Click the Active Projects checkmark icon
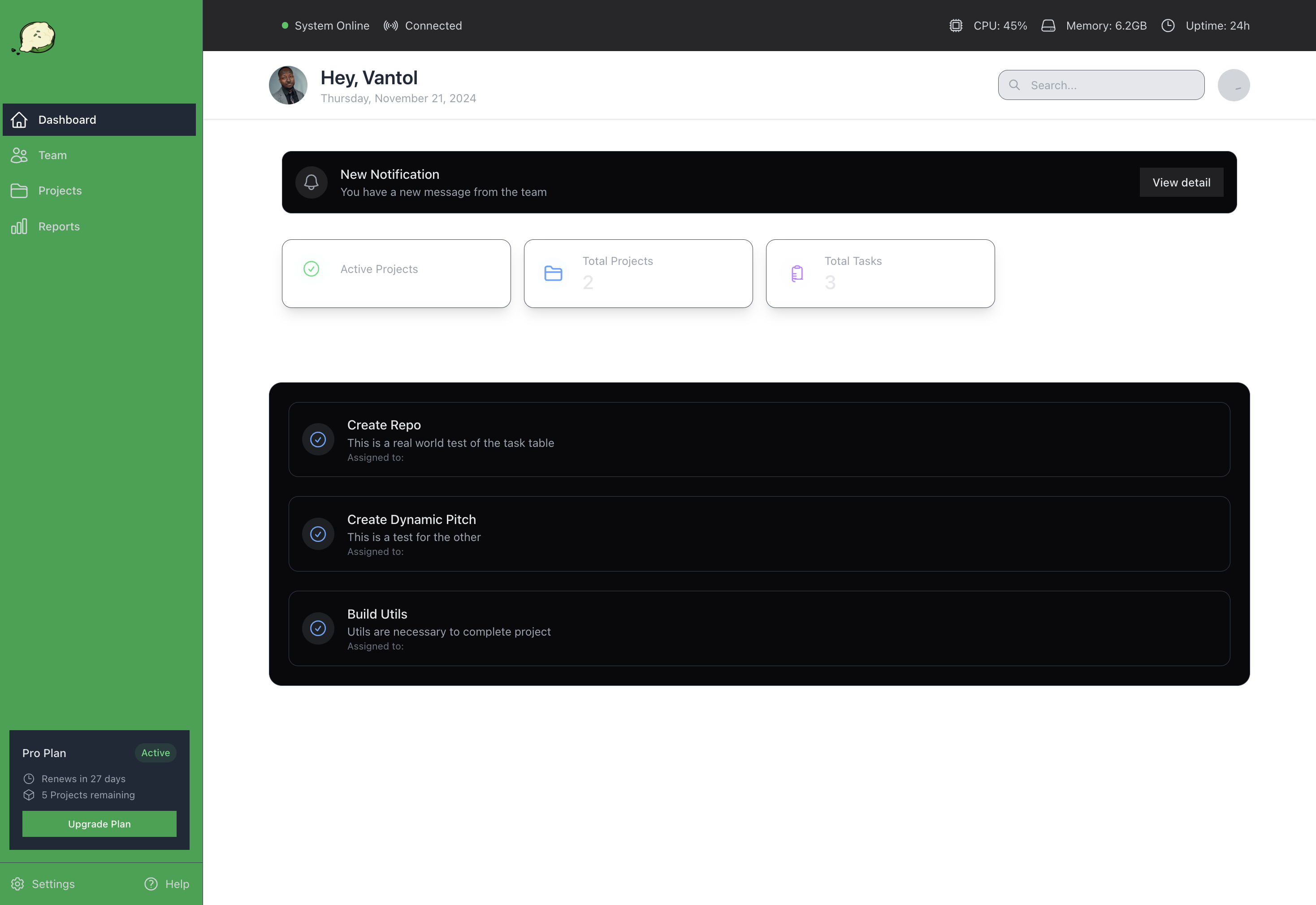The width and height of the screenshot is (1316, 905). [x=311, y=269]
